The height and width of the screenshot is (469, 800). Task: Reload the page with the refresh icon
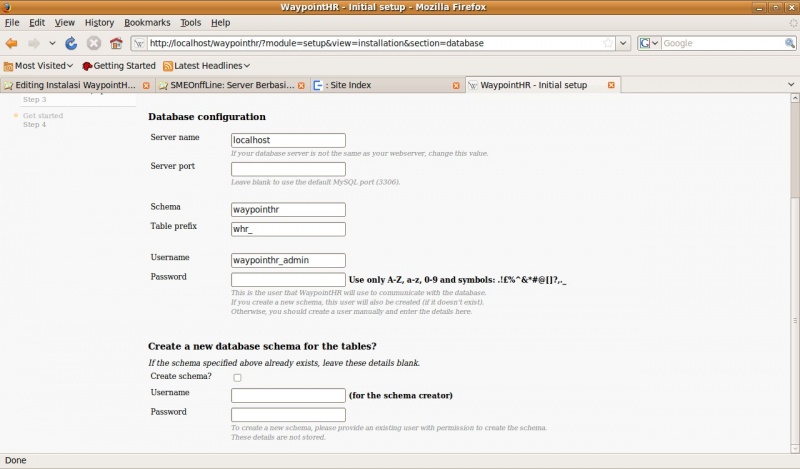tap(71, 43)
